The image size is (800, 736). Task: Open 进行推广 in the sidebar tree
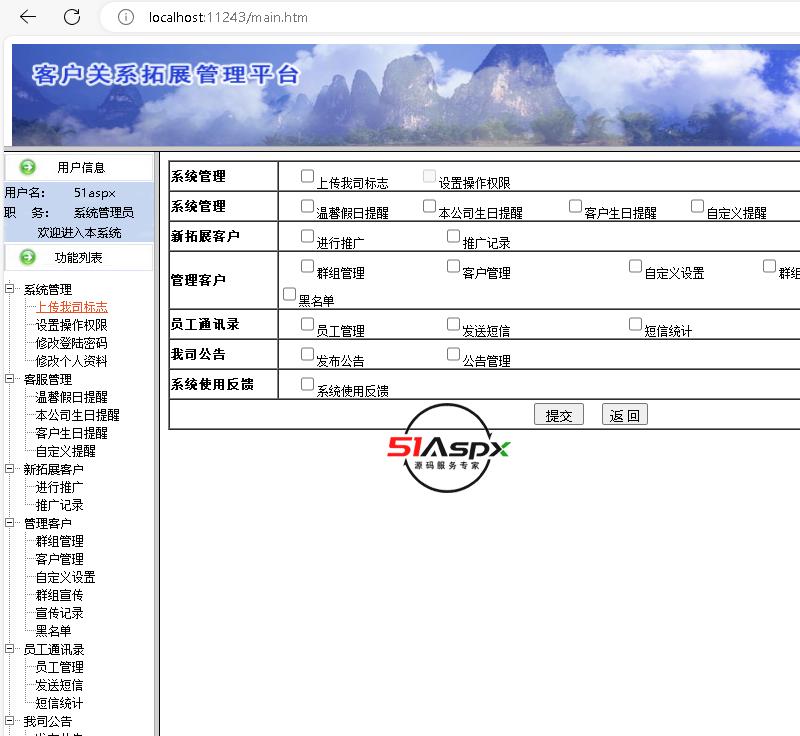click(x=60, y=487)
